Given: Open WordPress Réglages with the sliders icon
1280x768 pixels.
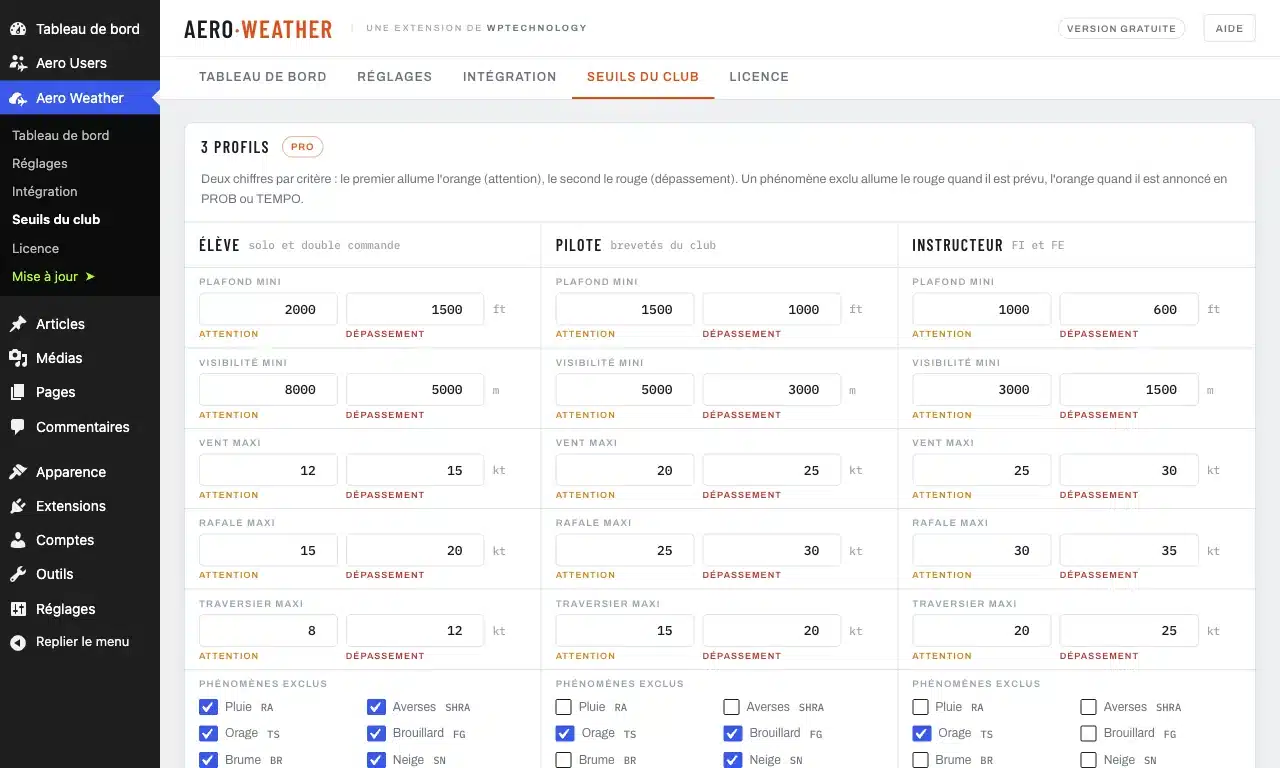Looking at the screenshot, I should click(18, 609).
